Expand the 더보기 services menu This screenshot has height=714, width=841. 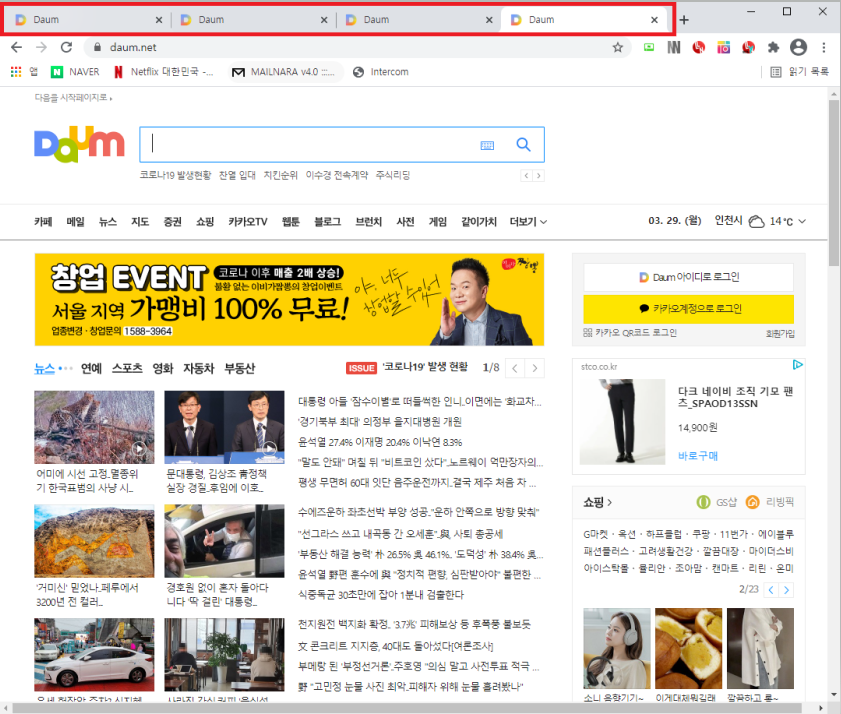coord(528,222)
